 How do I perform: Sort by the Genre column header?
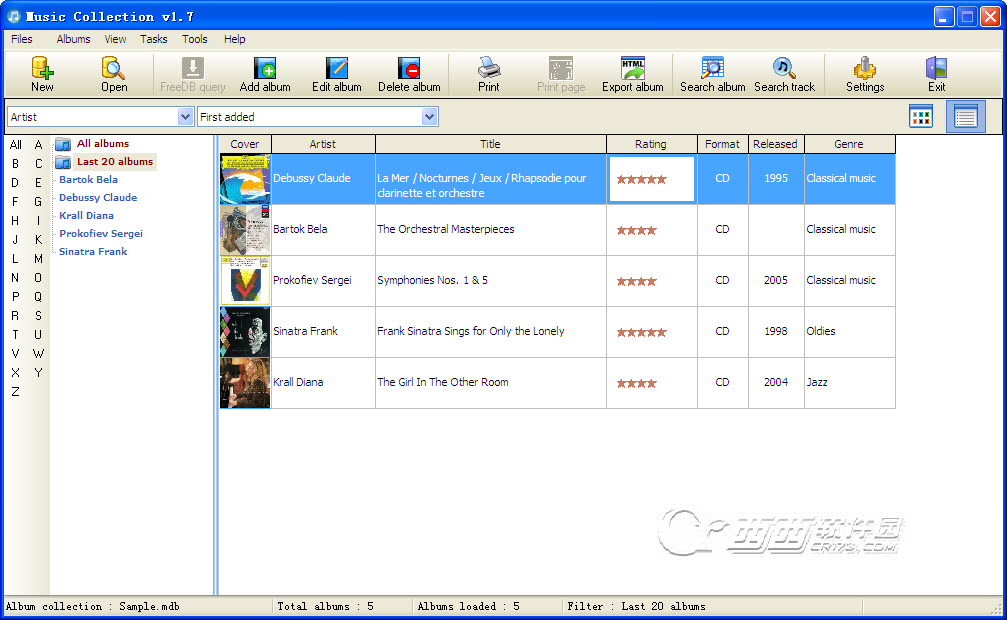849,144
